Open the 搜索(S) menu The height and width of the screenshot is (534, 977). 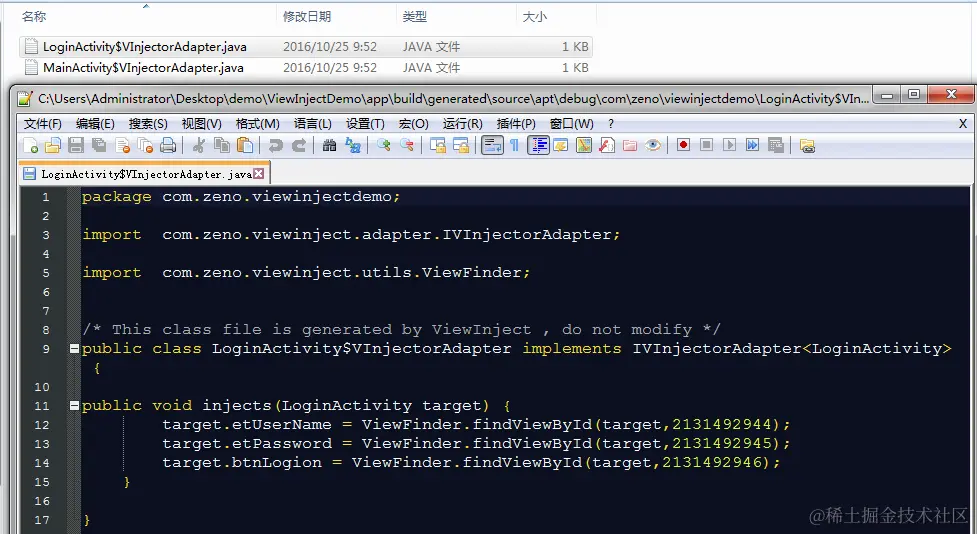click(148, 124)
